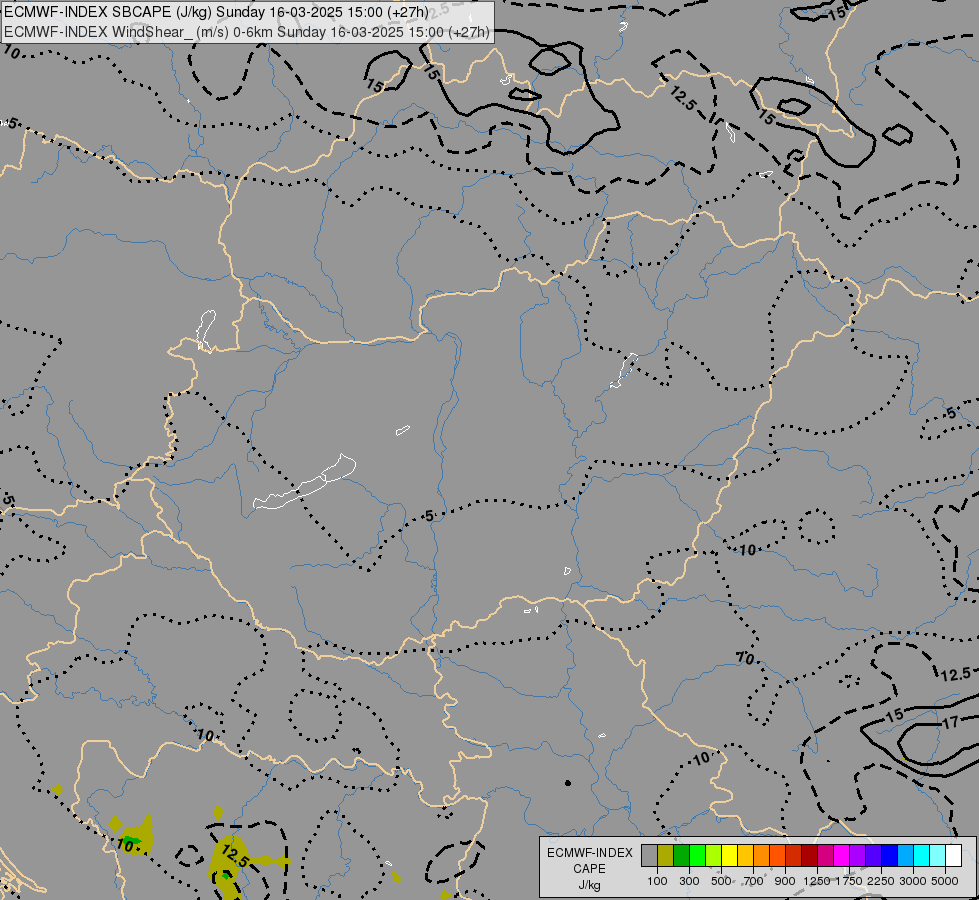Screen dimensions: 979x900
Task: Click the legend value 1250
Action: (x=817, y=881)
